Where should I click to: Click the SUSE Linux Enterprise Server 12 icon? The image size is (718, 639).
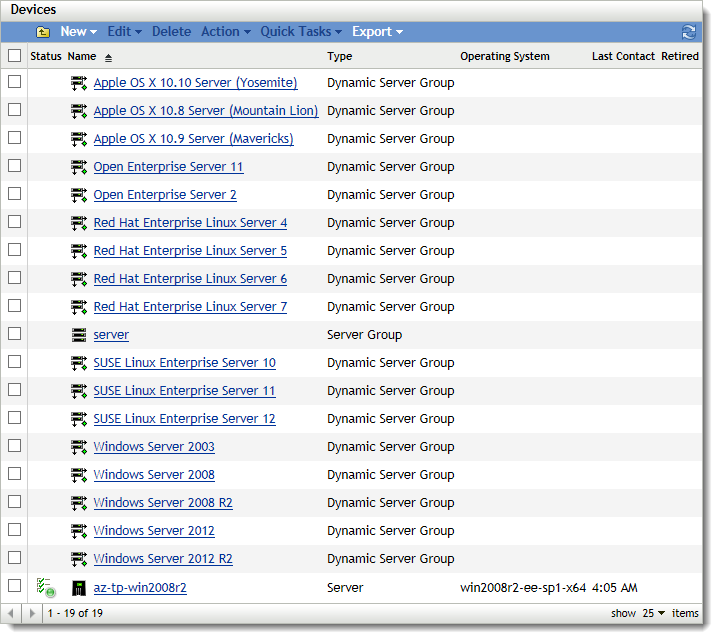(79, 419)
